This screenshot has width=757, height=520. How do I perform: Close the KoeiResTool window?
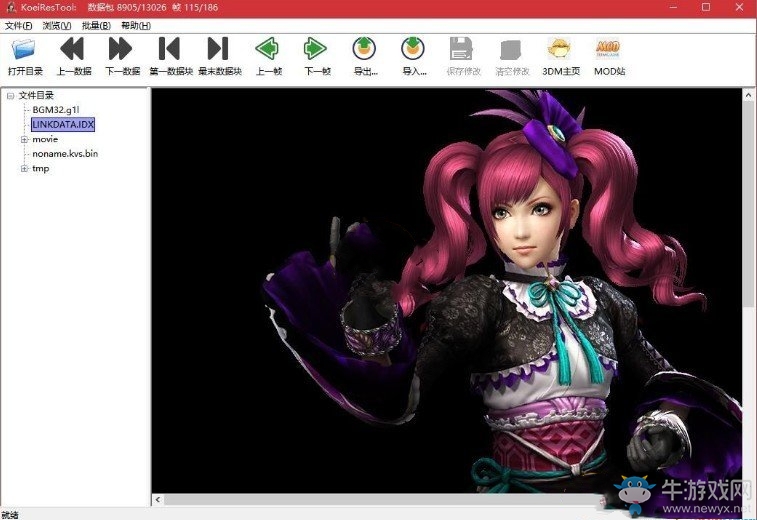739,7
